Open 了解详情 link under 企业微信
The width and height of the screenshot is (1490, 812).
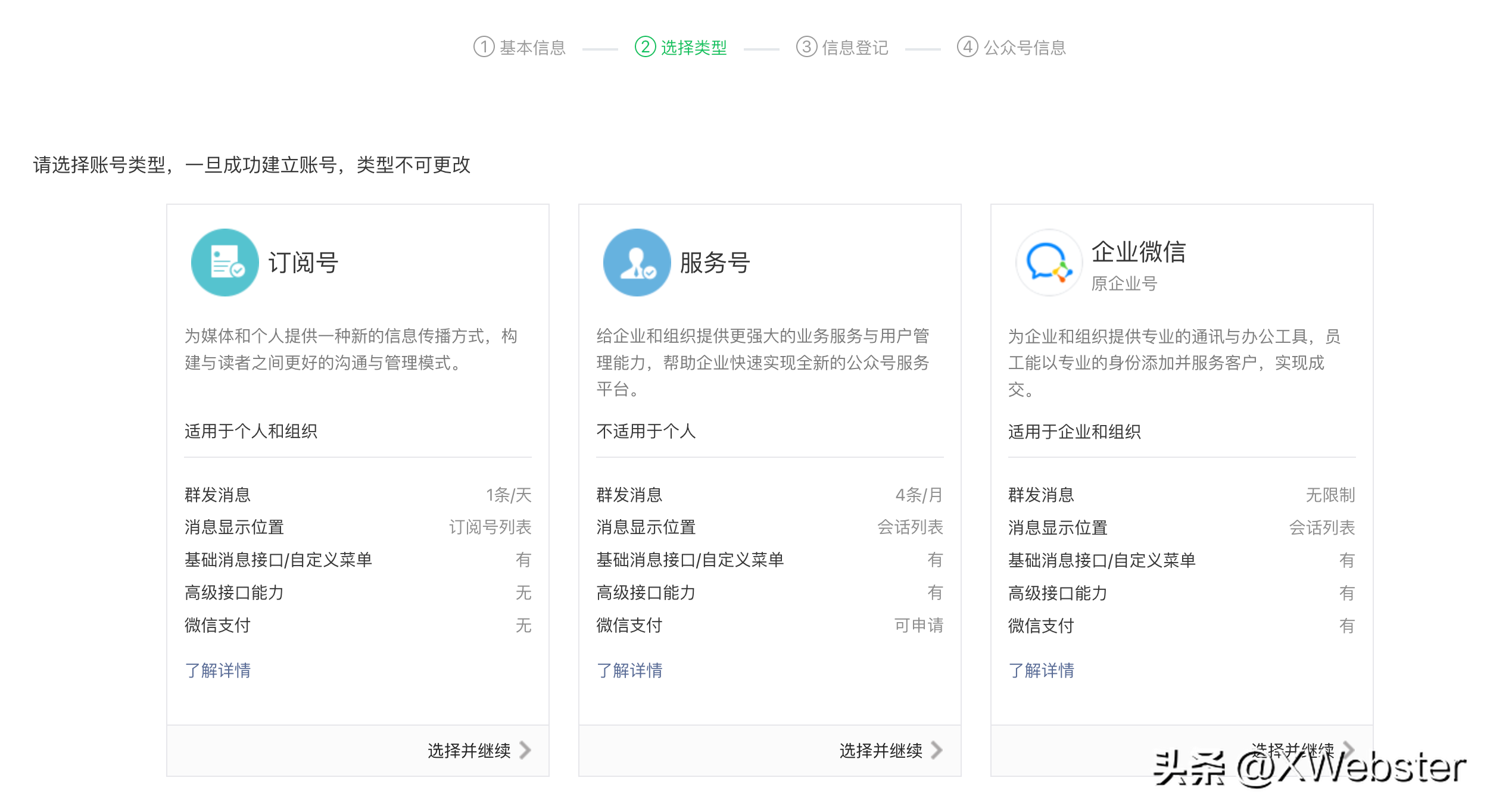(x=1042, y=670)
